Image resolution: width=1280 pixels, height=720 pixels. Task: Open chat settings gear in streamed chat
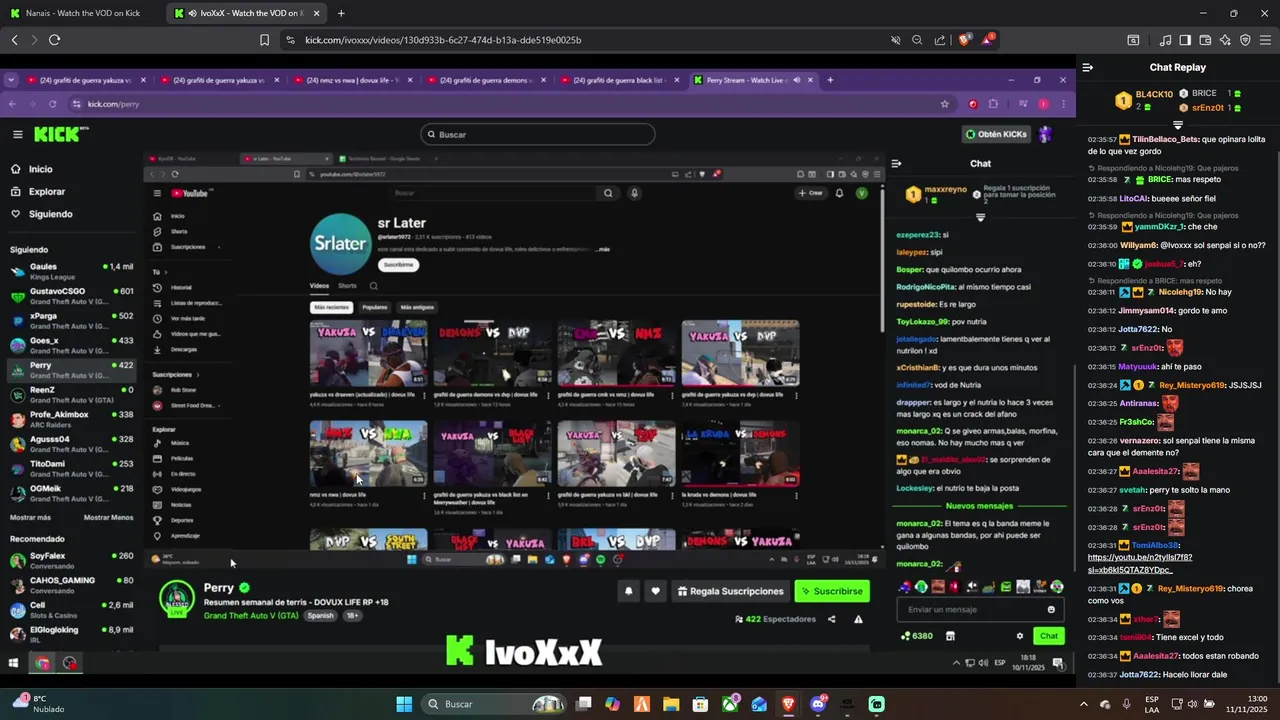click(x=1020, y=636)
